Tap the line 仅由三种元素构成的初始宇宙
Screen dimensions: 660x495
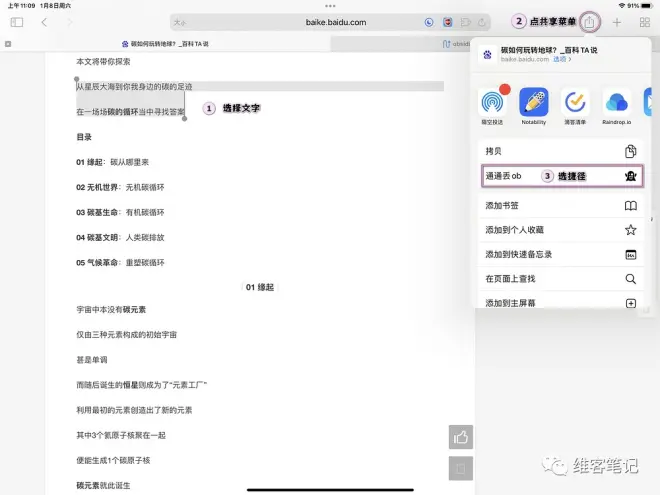click(x=126, y=335)
